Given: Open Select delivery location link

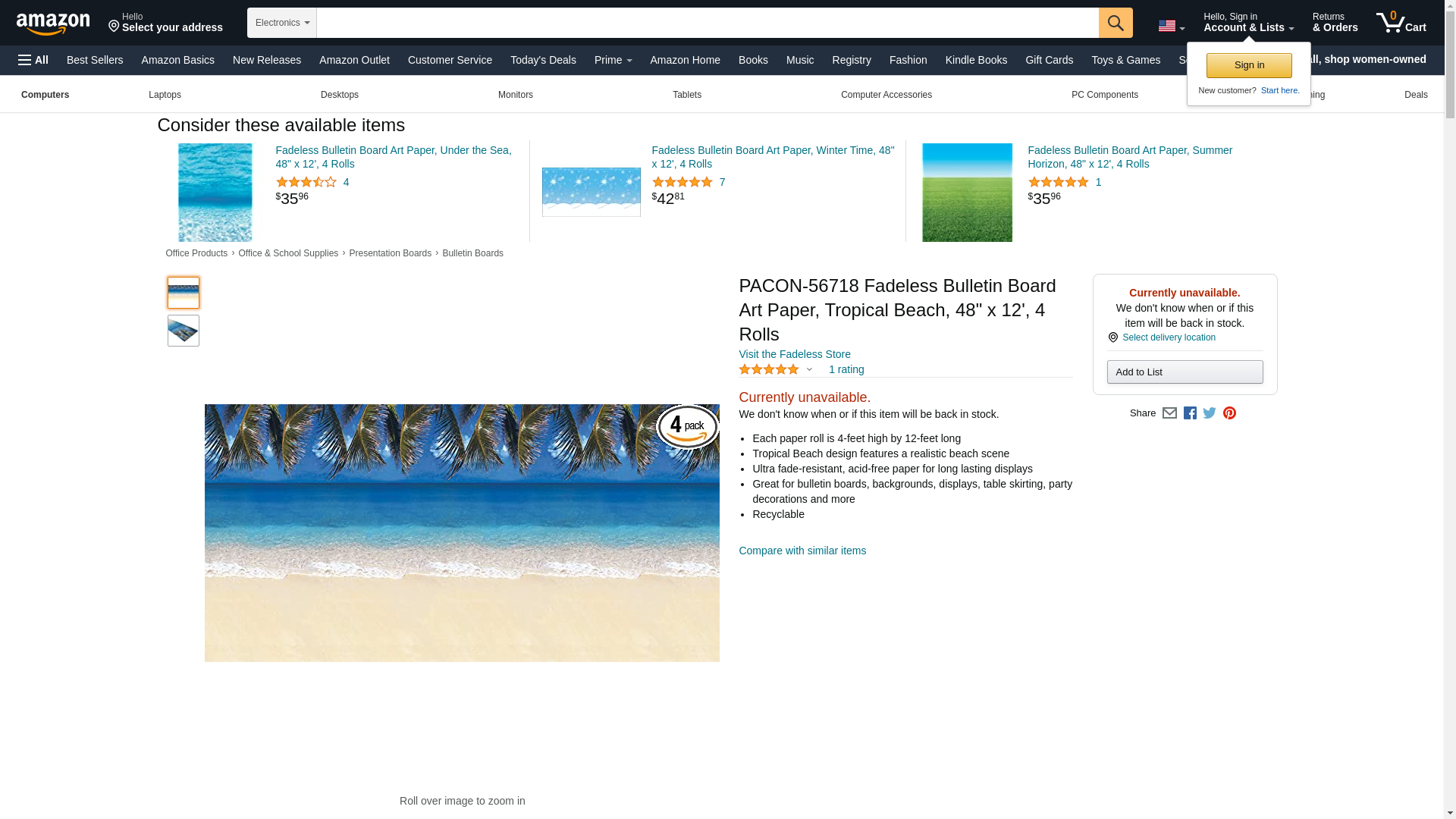Looking at the screenshot, I should pos(1168,337).
